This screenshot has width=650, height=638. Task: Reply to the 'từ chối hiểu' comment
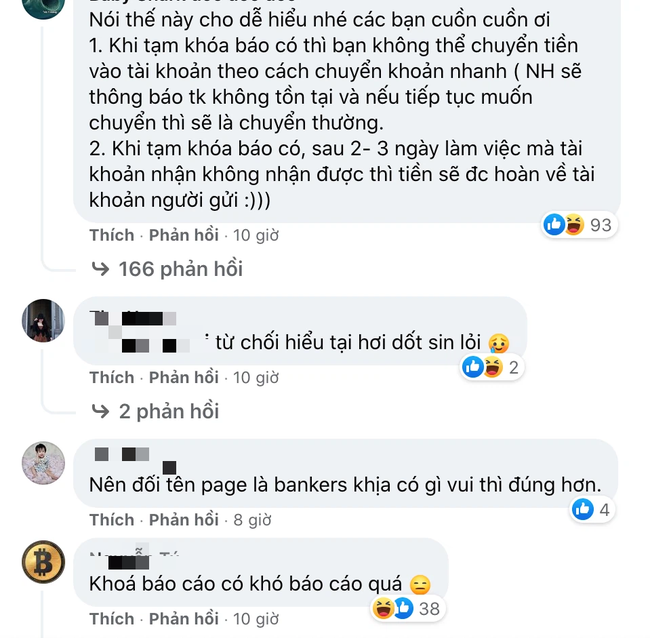184,378
